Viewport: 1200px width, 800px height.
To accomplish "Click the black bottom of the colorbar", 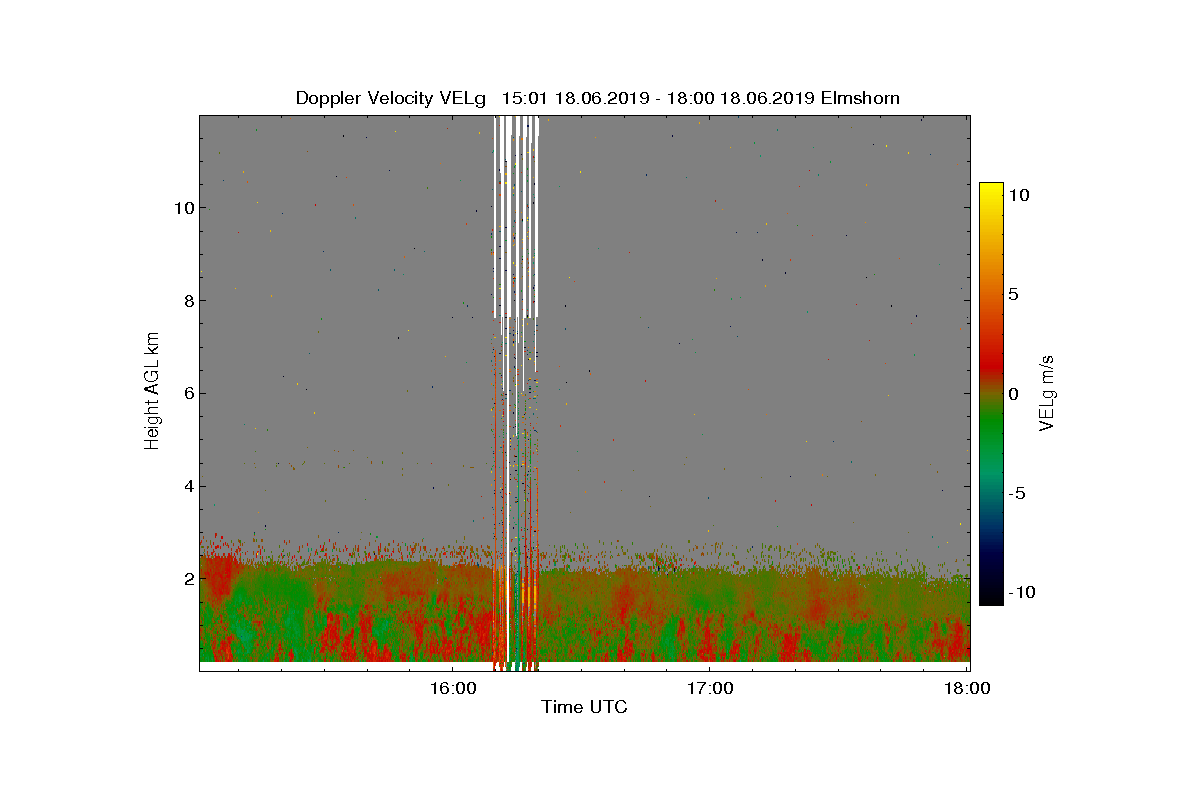I will tap(990, 592).
